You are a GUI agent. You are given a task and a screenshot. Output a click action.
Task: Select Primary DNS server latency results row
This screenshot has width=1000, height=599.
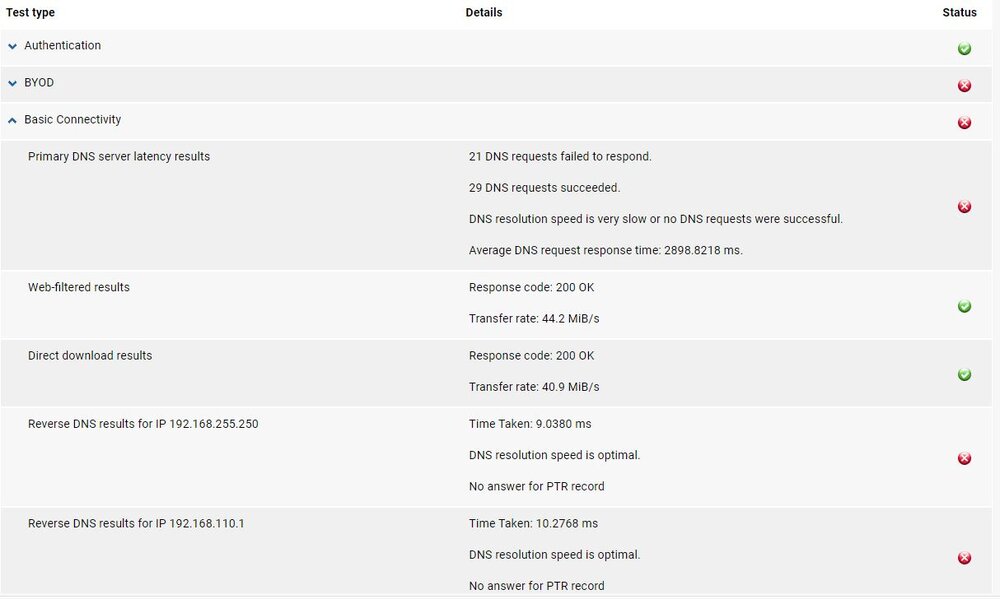[496, 204]
